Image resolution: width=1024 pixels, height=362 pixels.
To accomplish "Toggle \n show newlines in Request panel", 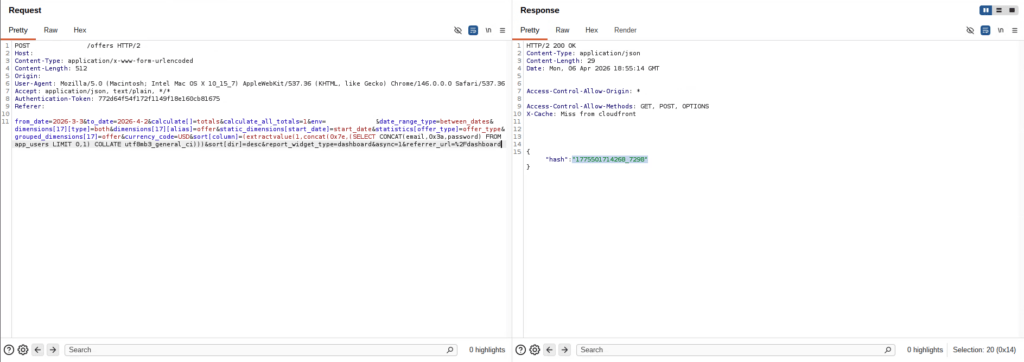I will point(488,30).
